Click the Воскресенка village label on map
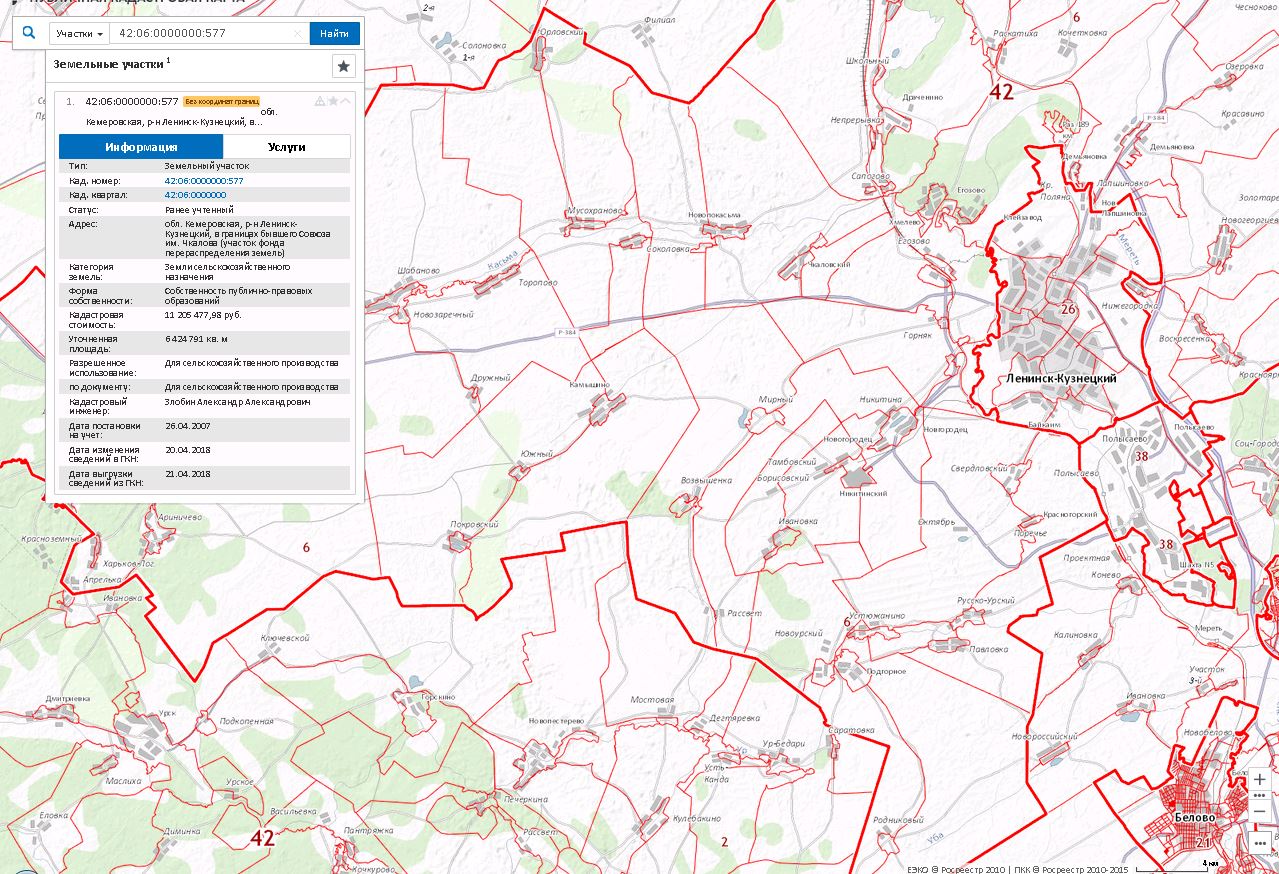The width and height of the screenshot is (1279, 874). [1184, 339]
